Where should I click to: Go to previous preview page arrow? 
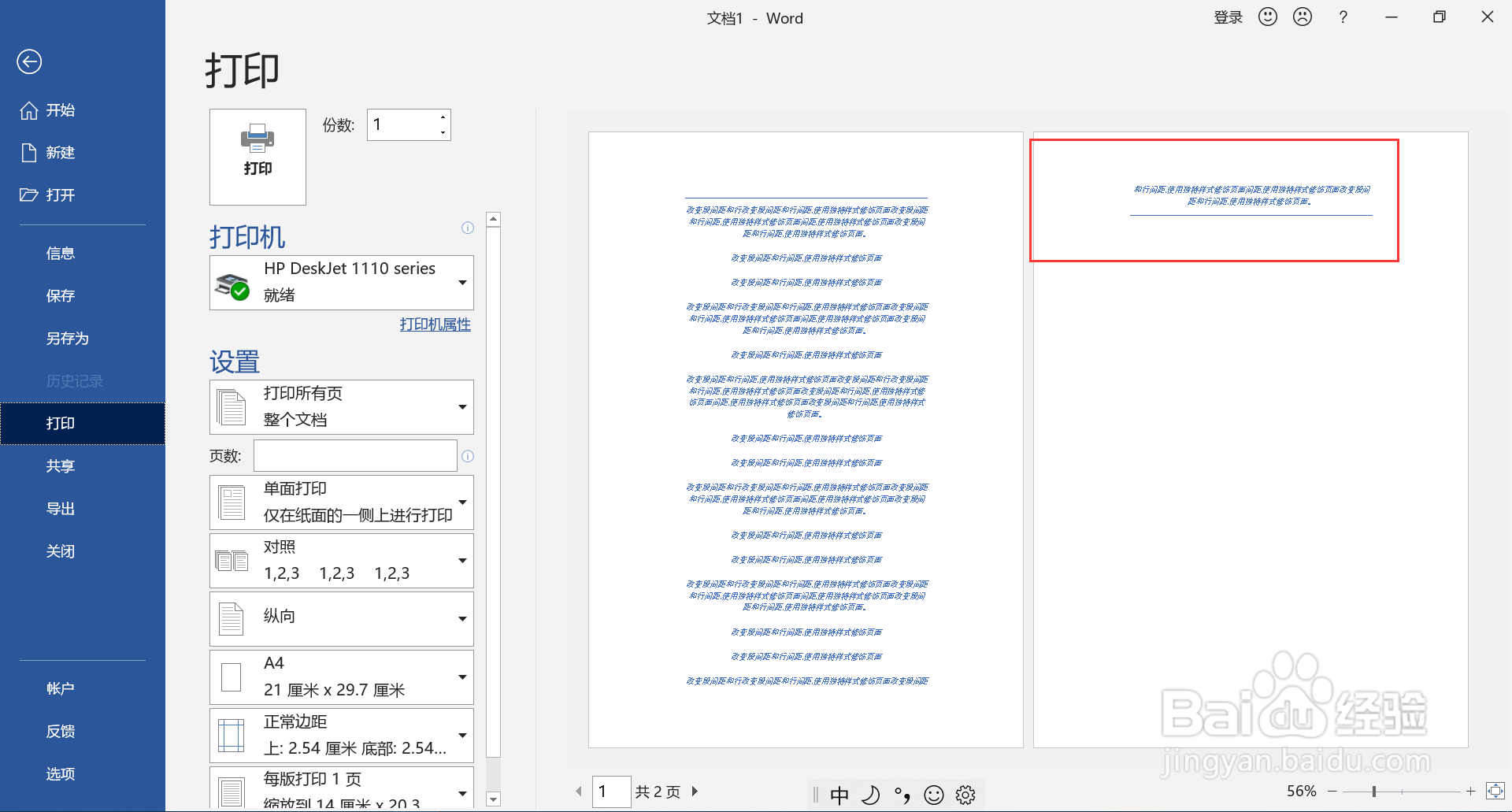pos(579,792)
